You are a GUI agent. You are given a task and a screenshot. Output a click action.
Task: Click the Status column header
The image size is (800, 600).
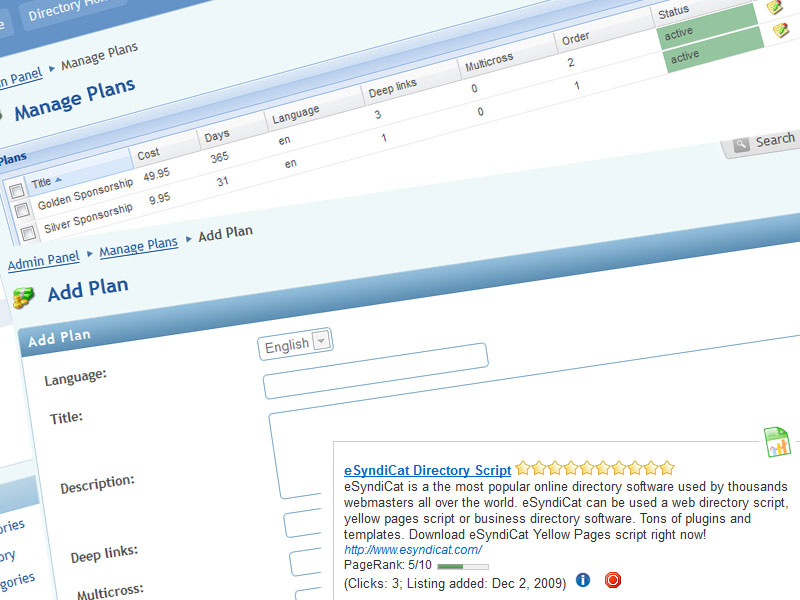coord(673,12)
